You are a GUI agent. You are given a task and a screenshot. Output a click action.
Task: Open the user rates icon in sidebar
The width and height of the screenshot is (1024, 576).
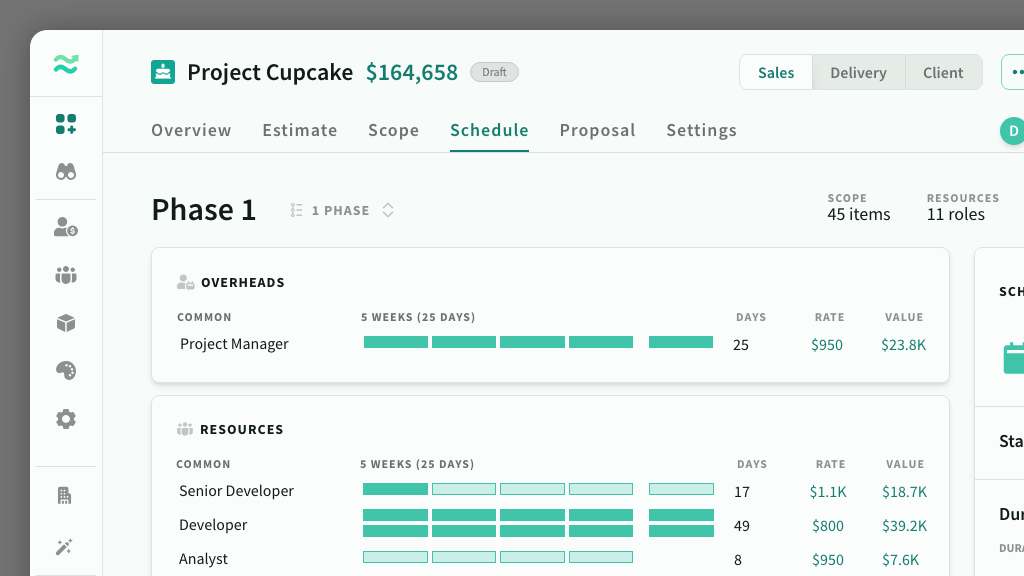pos(66,228)
